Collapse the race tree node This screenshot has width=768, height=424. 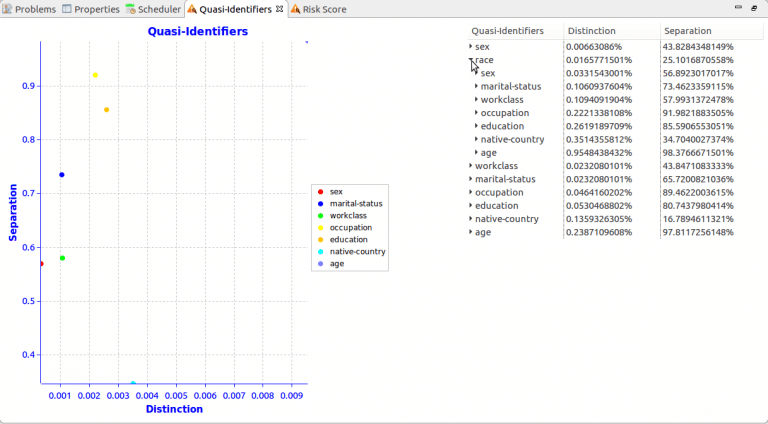[x=471, y=60]
